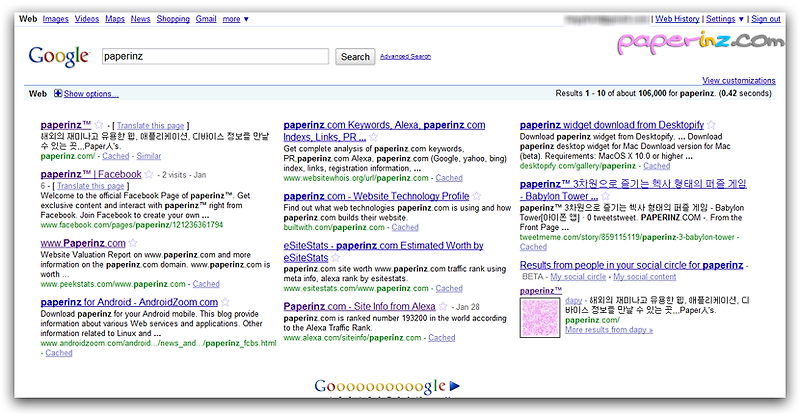Open paperinz.com Keywords, Alexa result title

[384, 131]
